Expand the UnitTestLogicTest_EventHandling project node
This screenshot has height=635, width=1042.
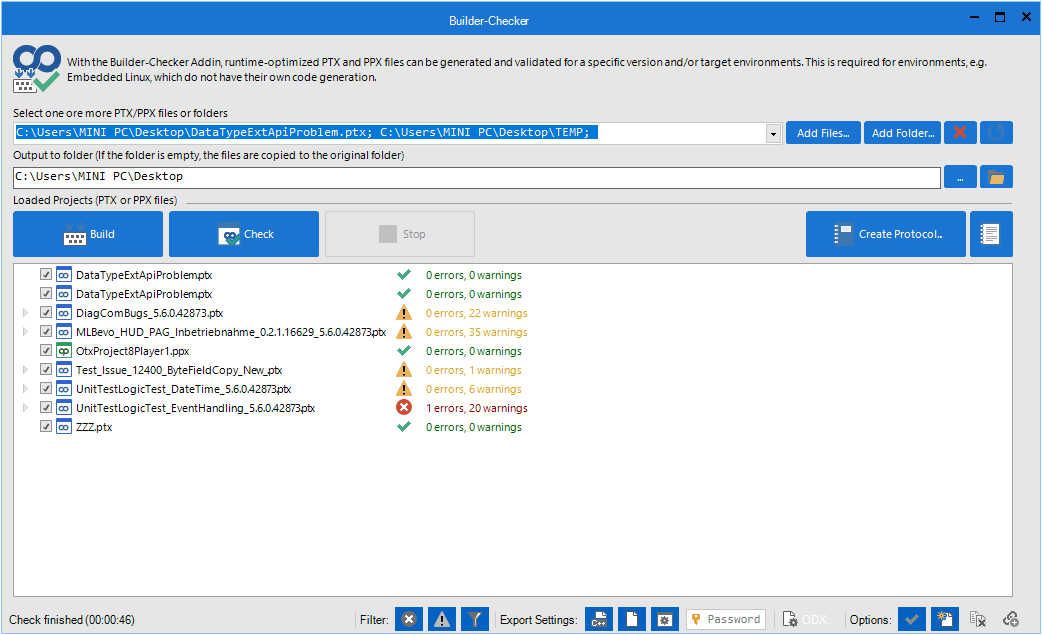pos(26,408)
